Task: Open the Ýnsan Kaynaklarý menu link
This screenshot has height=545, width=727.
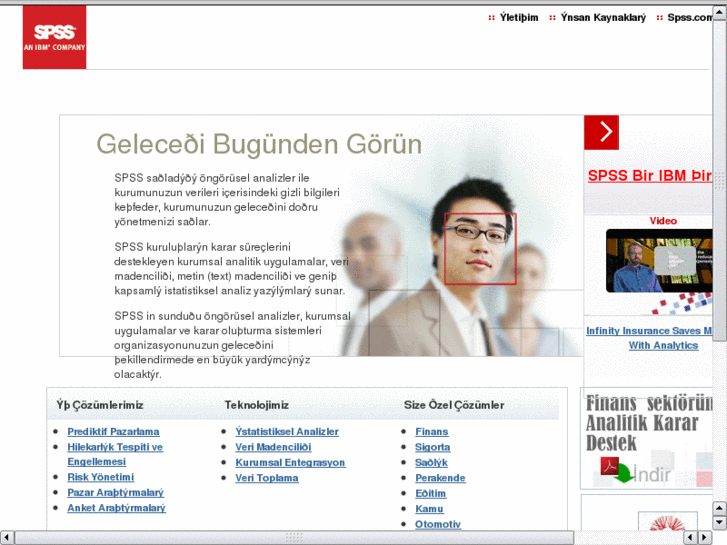Action: coord(603,18)
